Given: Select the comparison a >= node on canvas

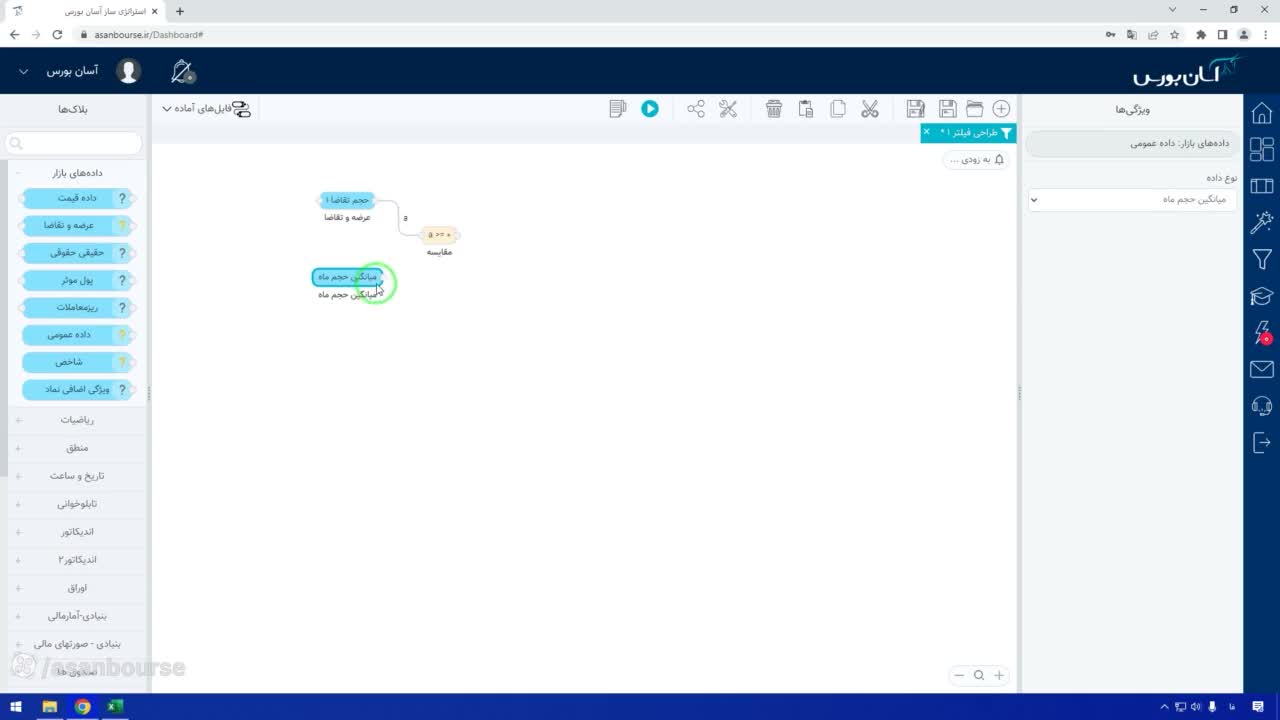Looking at the screenshot, I should pos(439,235).
